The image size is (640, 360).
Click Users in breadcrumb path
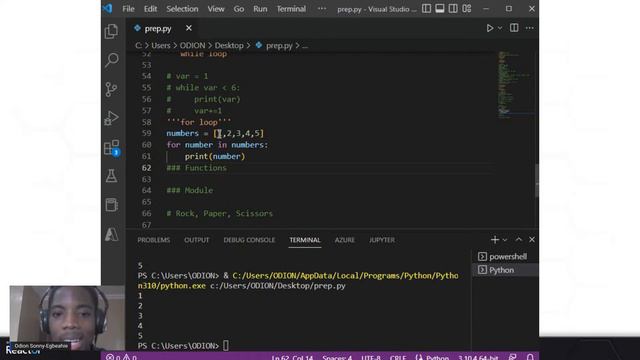[x=161, y=46]
